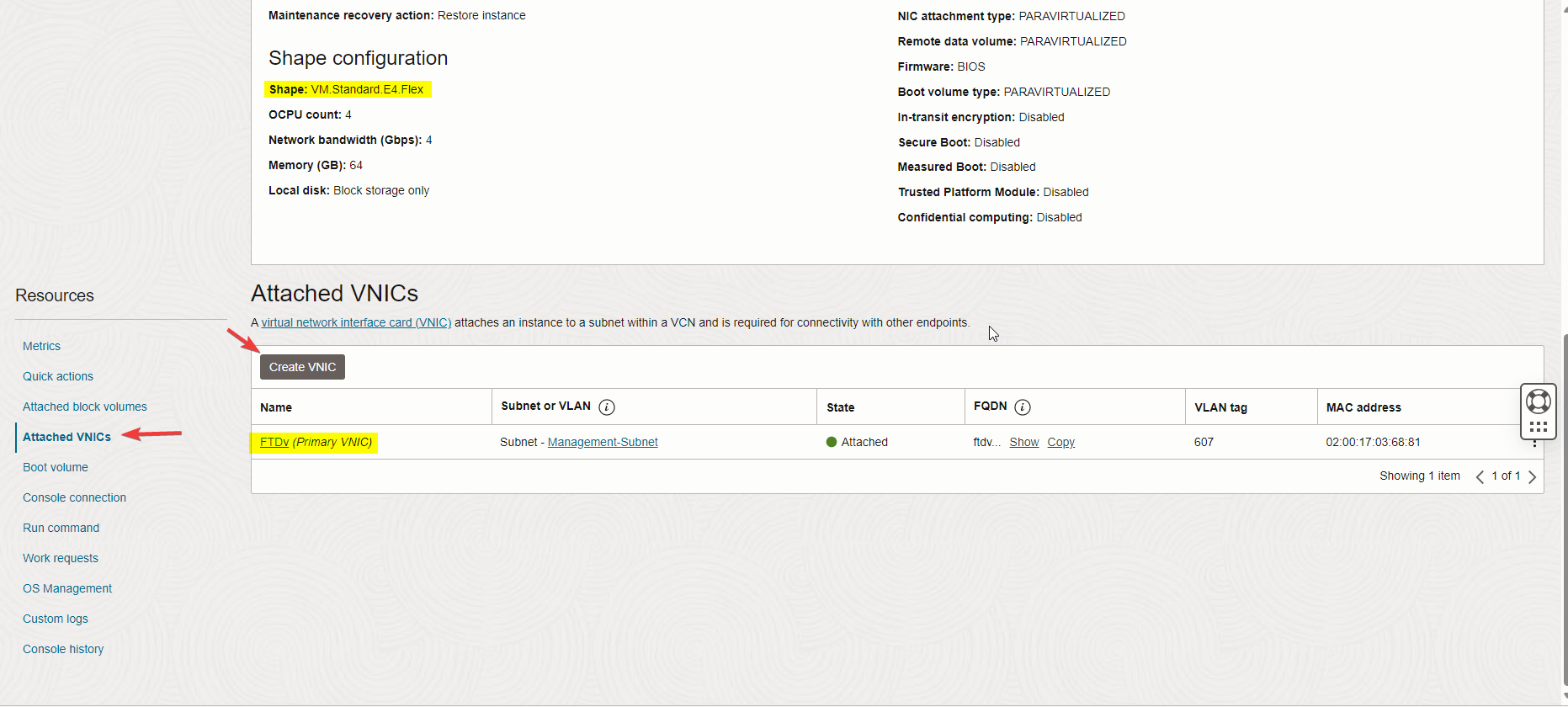Go to Boot volume resource

pos(55,467)
